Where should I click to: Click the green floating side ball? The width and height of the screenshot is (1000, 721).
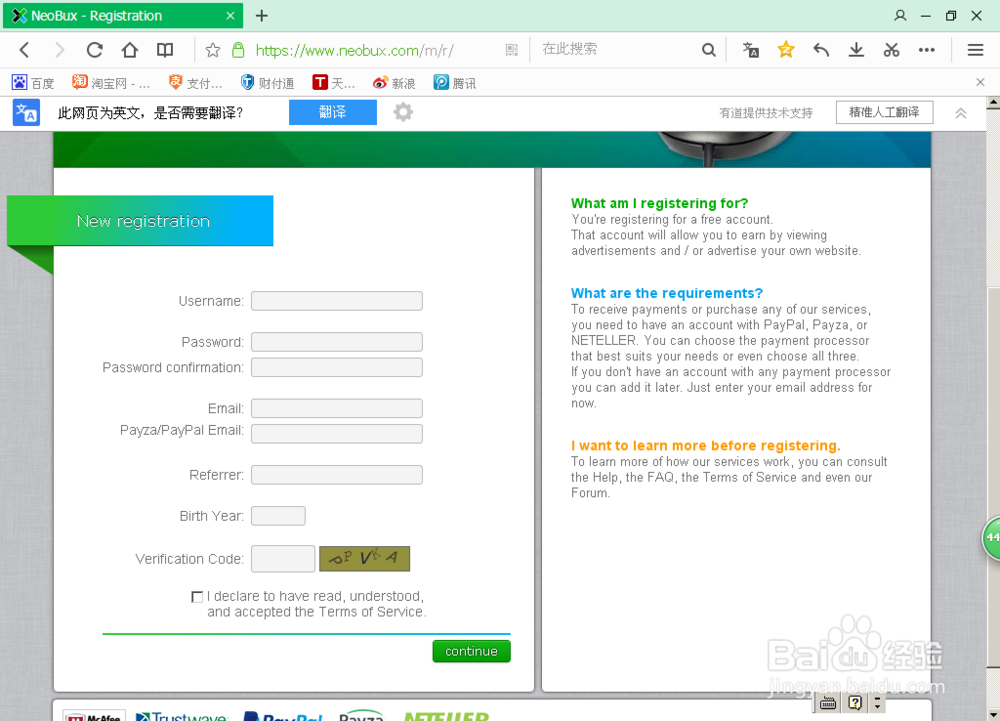pos(990,537)
